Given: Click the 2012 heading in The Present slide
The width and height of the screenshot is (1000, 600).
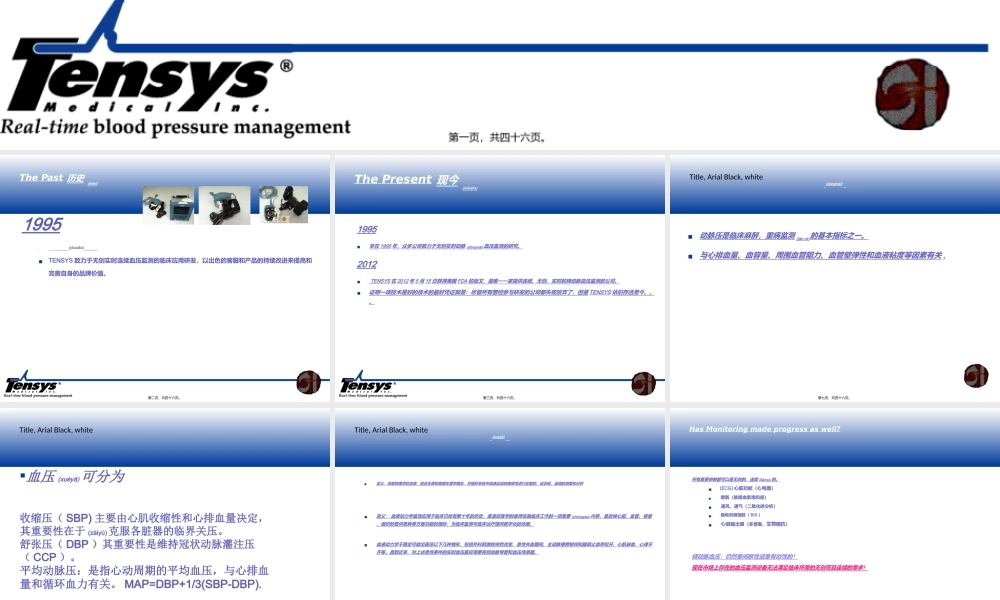Looking at the screenshot, I should [367, 264].
